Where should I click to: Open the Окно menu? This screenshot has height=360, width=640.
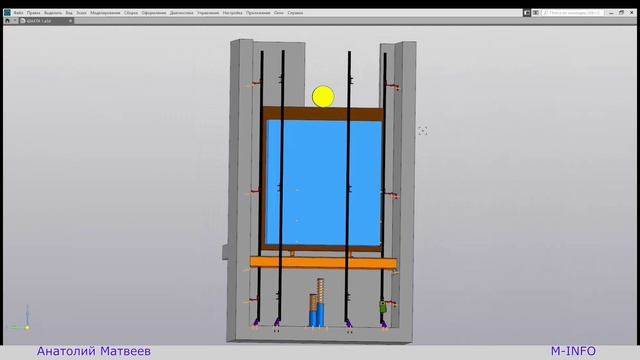[x=279, y=13]
